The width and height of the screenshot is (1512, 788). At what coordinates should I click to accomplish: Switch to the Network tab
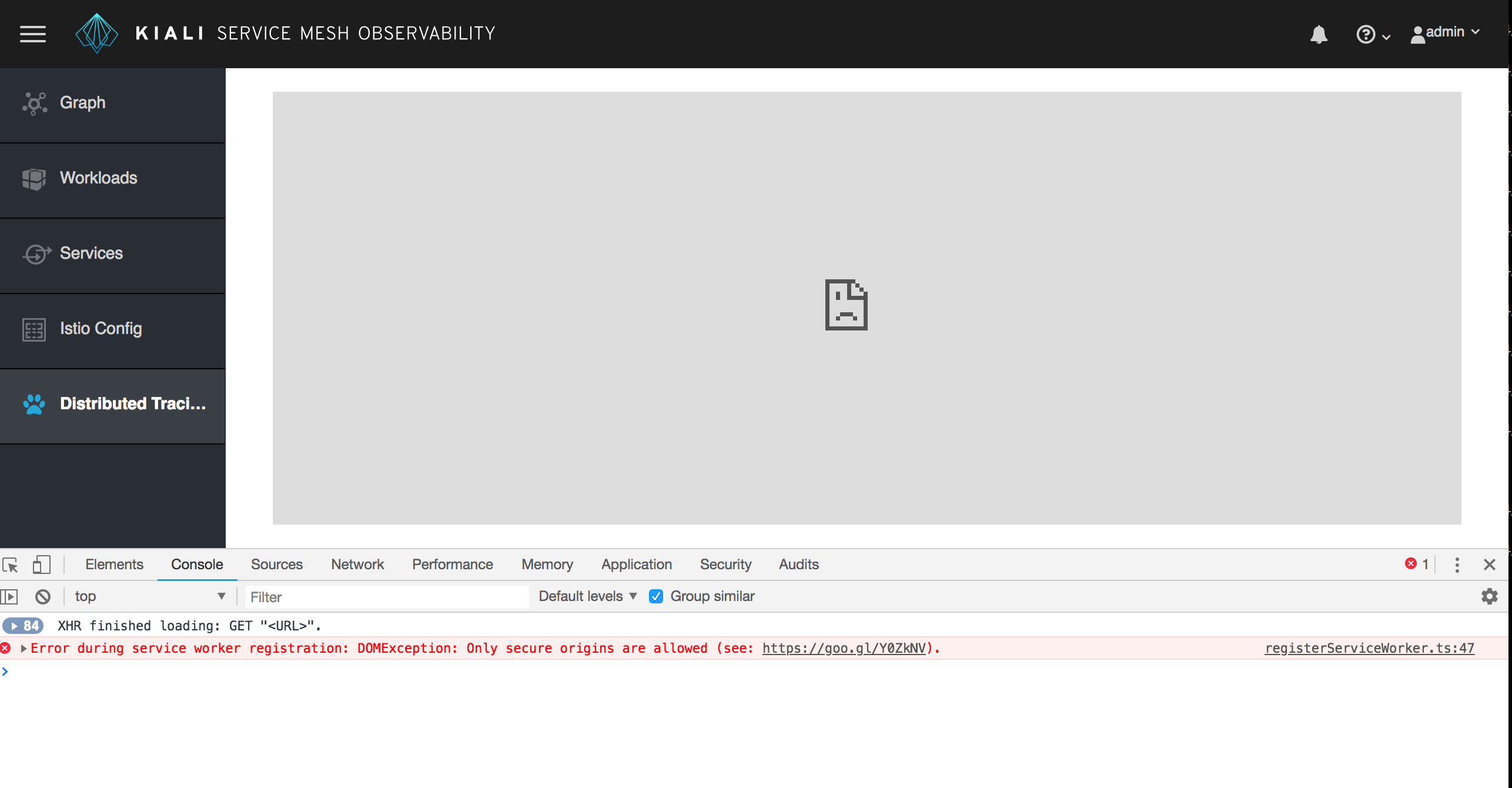357,565
